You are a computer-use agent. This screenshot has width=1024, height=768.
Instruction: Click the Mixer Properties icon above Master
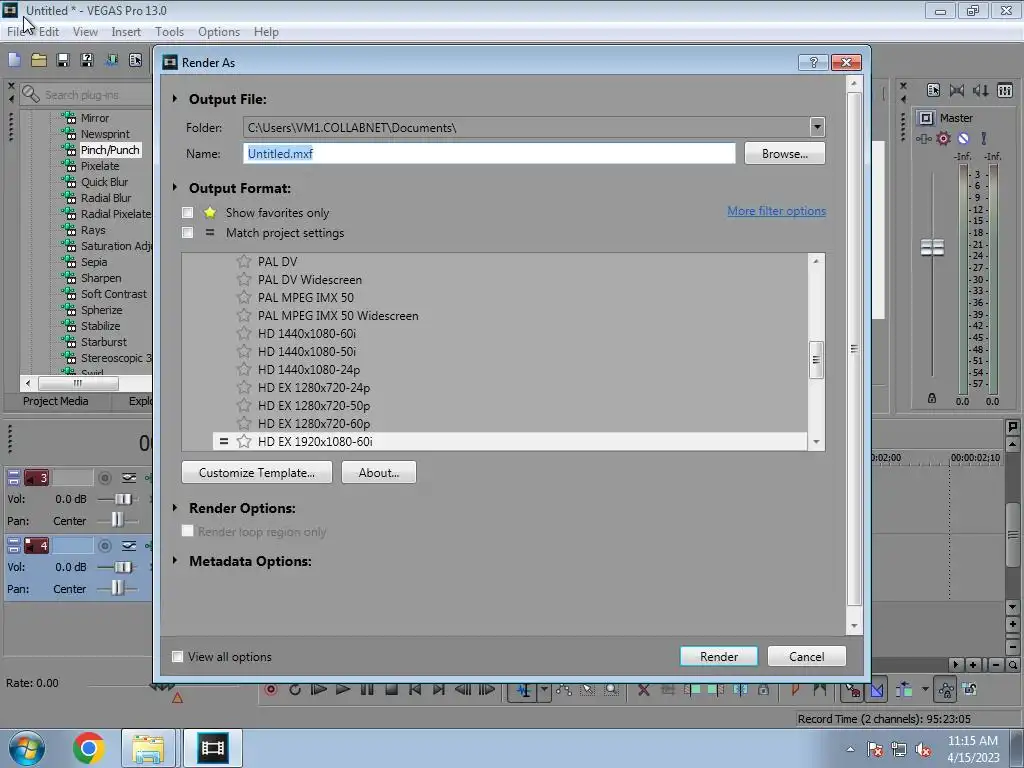[x=933, y=90]
